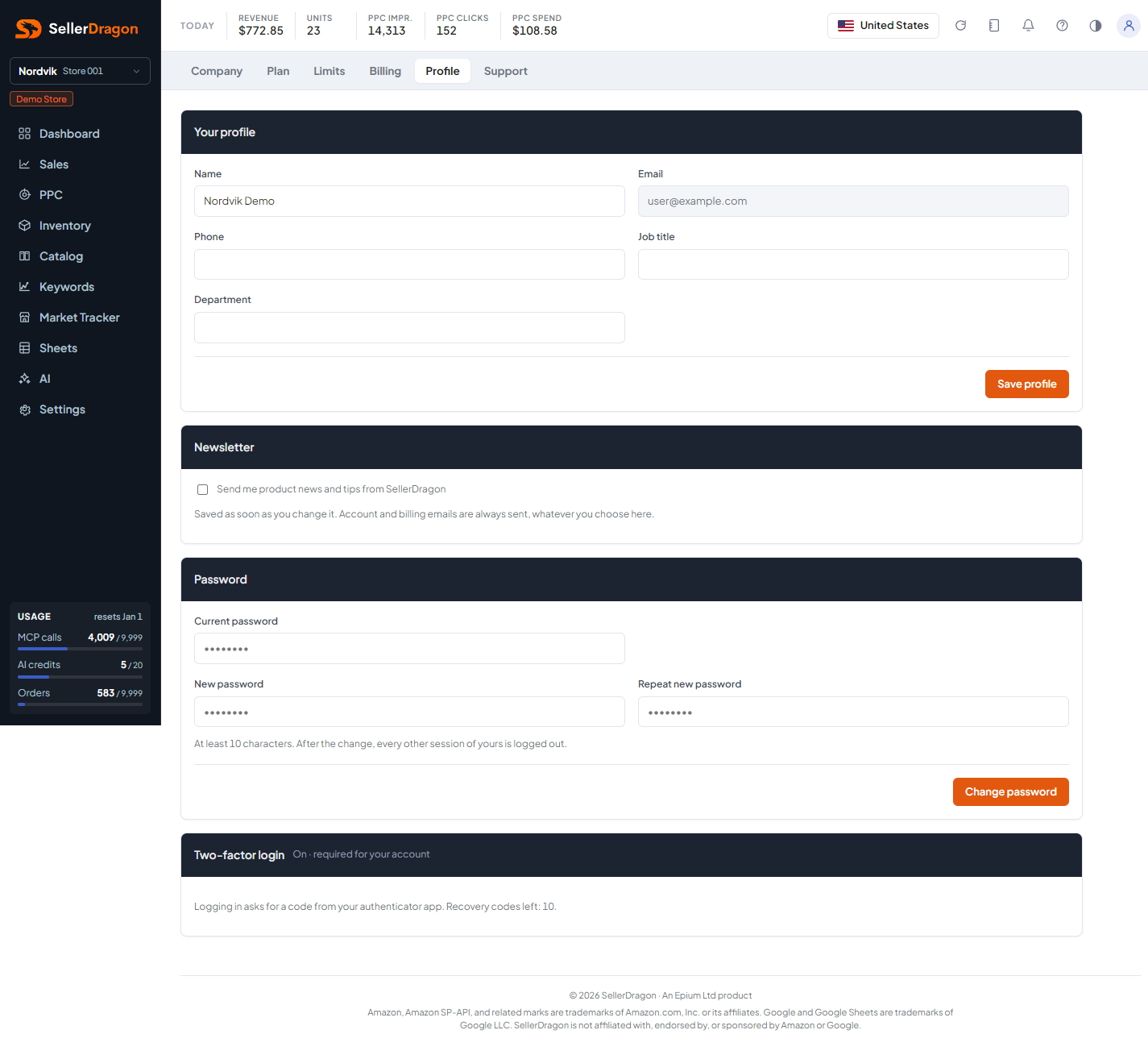This screenshot has height=1055, width=1148.
Task: Switch to the Limits tab
Action: (x=329, y=71)
